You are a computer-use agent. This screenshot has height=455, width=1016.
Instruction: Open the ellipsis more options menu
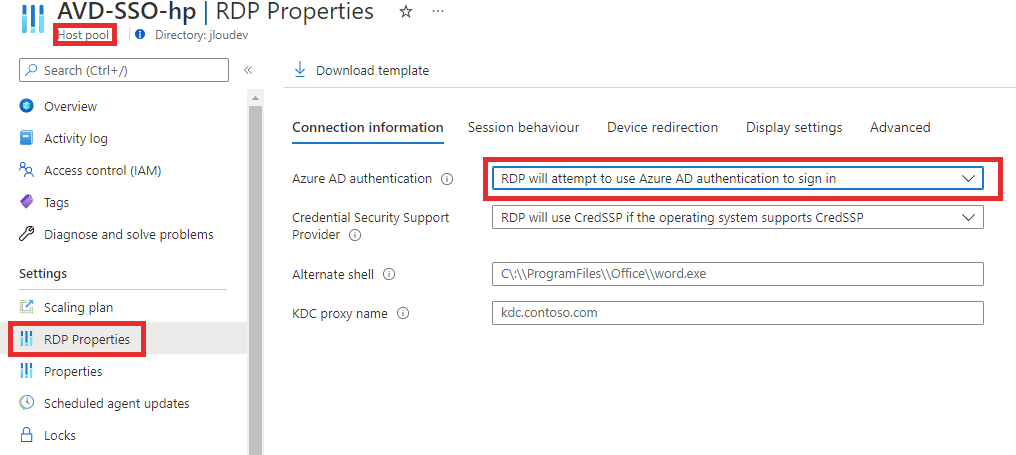(439, 12)
